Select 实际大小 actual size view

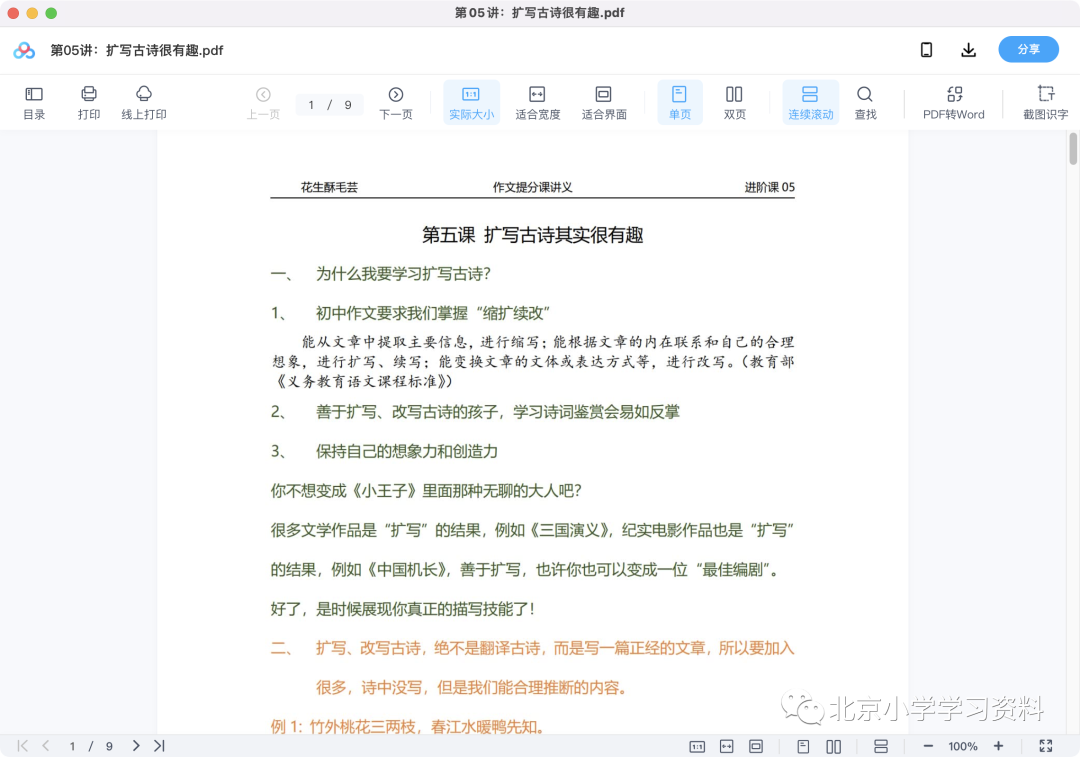pos(471,103)
